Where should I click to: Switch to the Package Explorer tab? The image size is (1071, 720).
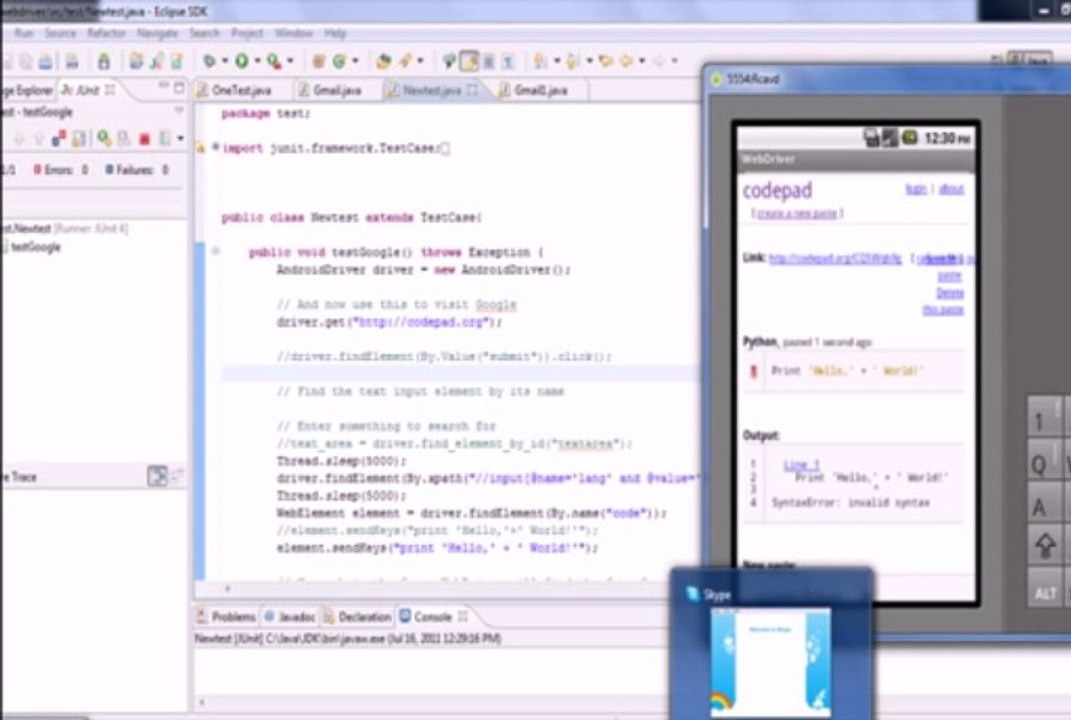point(27,90)
